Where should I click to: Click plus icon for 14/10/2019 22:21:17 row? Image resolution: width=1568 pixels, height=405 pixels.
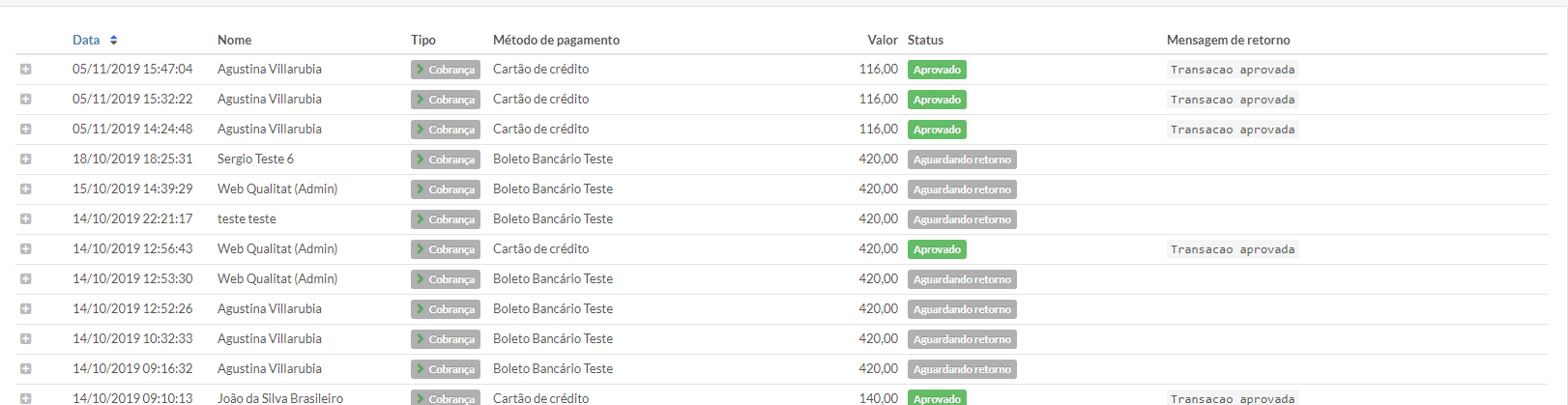pyautogui.click(x=26, y=219)
